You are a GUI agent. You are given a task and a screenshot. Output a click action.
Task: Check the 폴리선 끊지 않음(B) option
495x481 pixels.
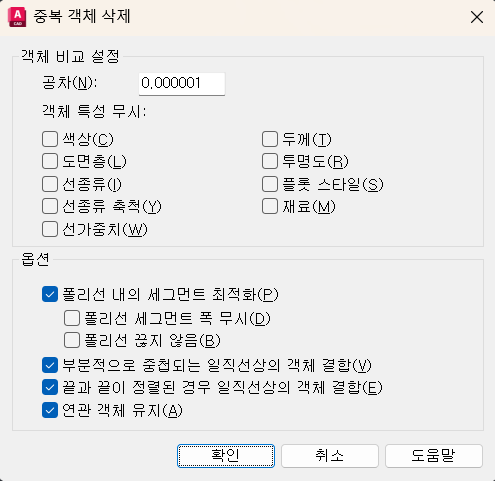pyautogui.click(x=72, y=340)
